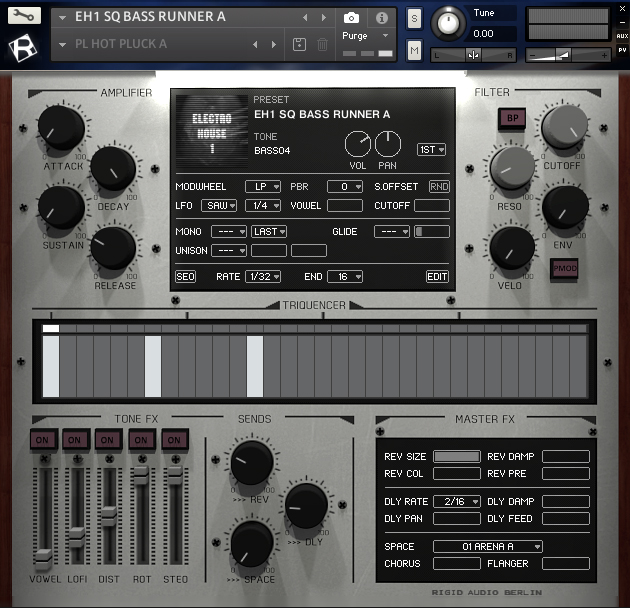630x608 pixels.
Task: Click the sequencer EDIT button
Action: click(x=437, y=276)
